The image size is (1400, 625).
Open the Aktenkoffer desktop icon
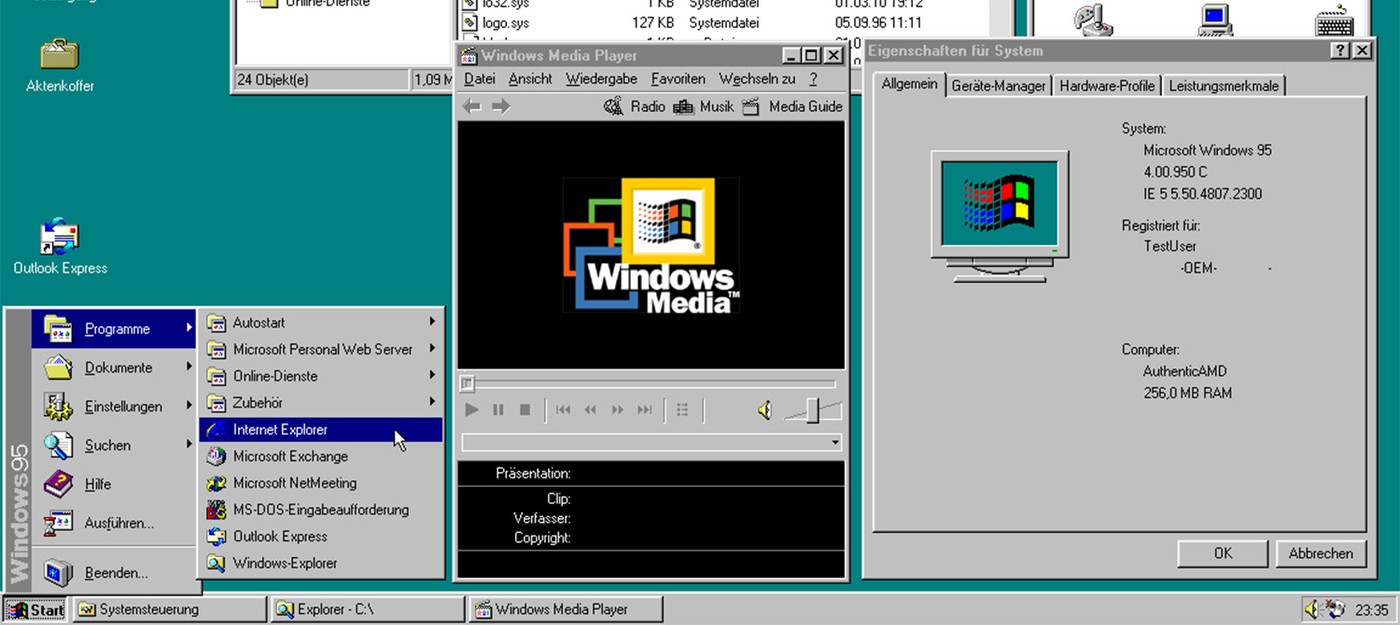click(x=60, y=64)
